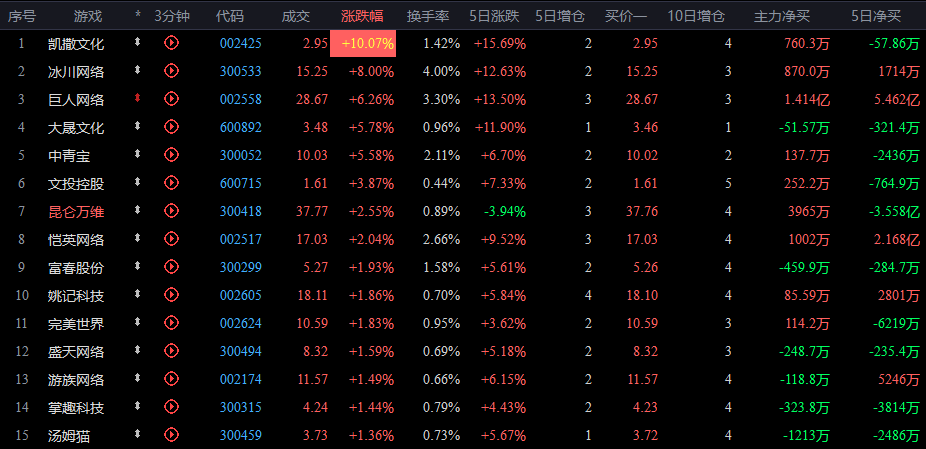Screen dimensions: 926x449
Task: Click the star-column marker beside 游族网络
Action: [138, 378]
